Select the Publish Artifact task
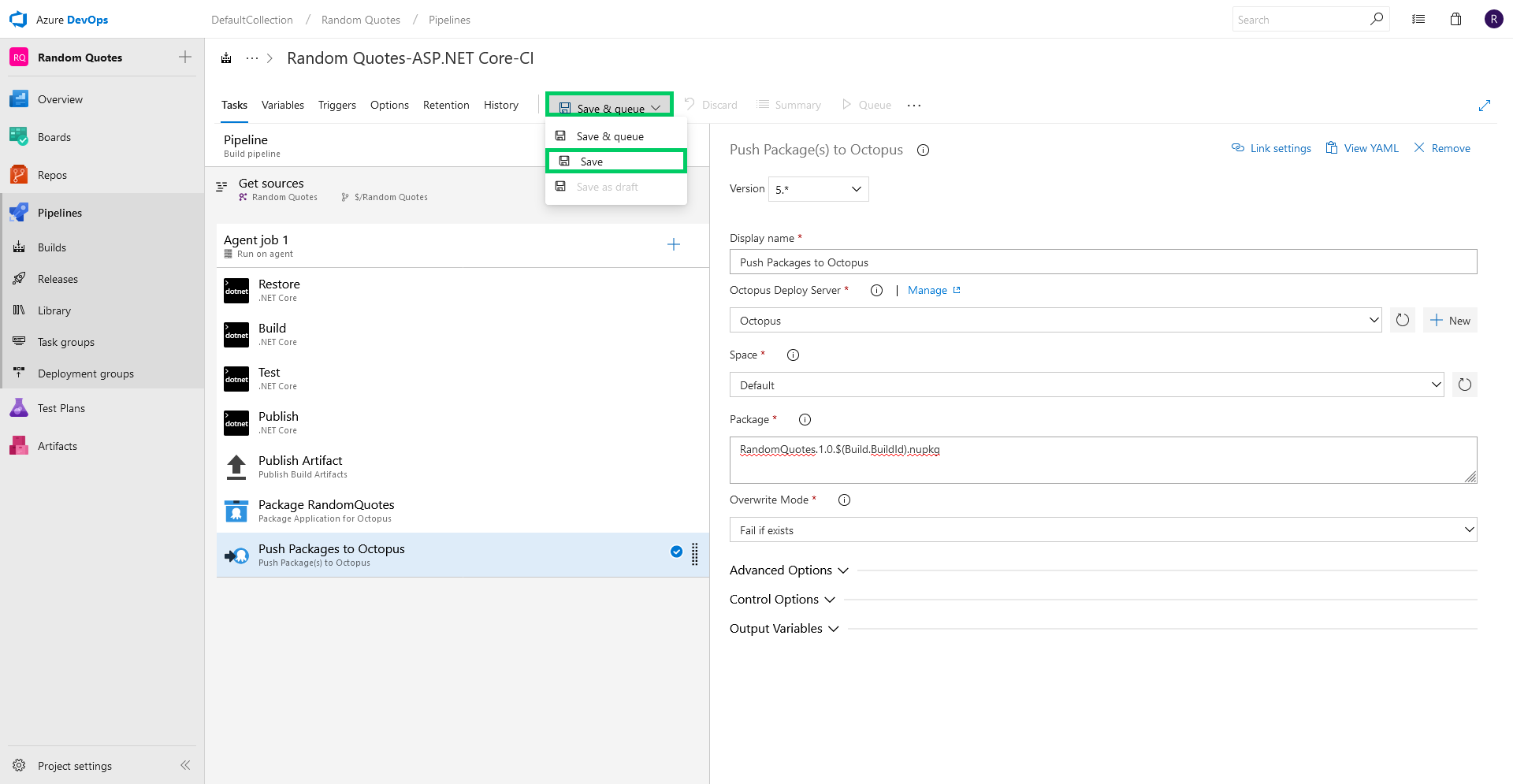This screenshot has height=784, width=1513. (463, 466)
